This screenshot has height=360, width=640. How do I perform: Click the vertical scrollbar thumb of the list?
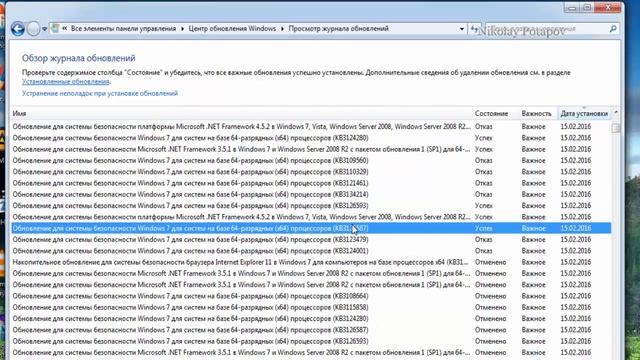616,128
